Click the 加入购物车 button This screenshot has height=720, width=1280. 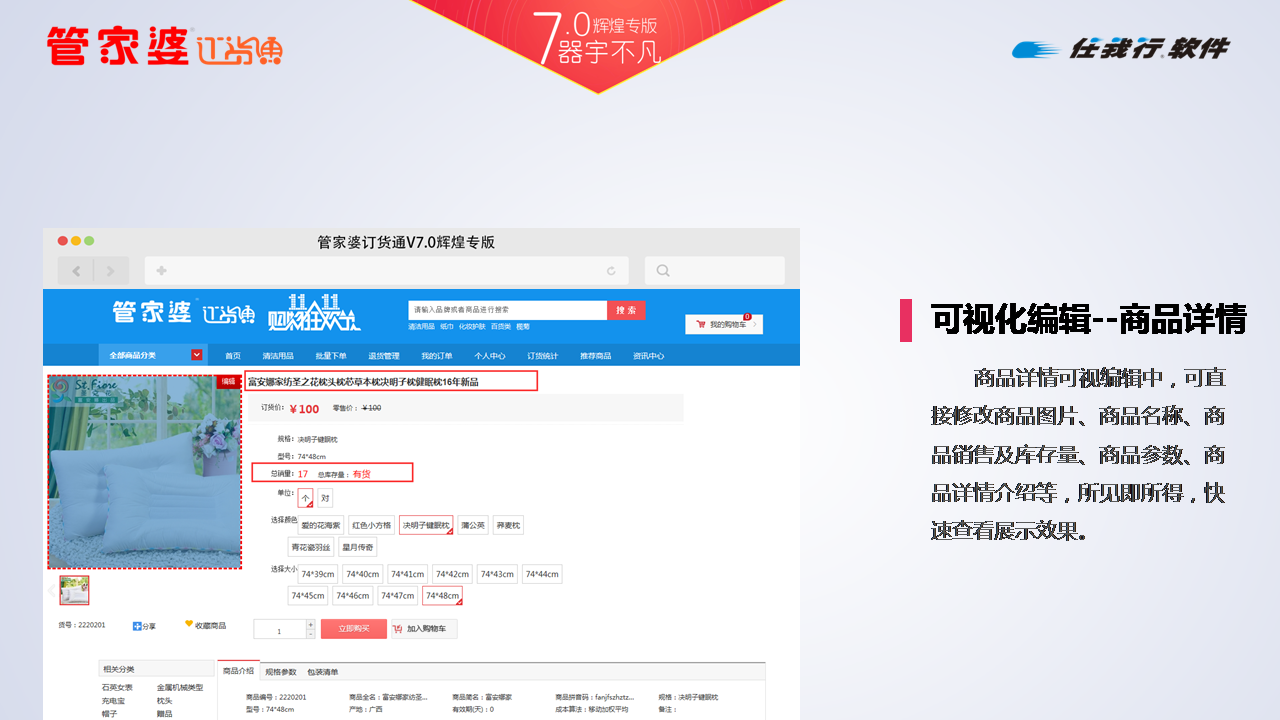click(x=424, y=629)
